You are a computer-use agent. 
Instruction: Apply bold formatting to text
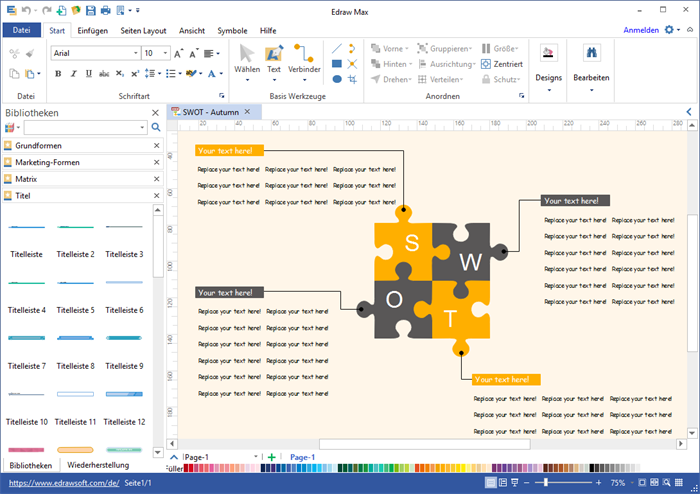click(x=58, y=73)
